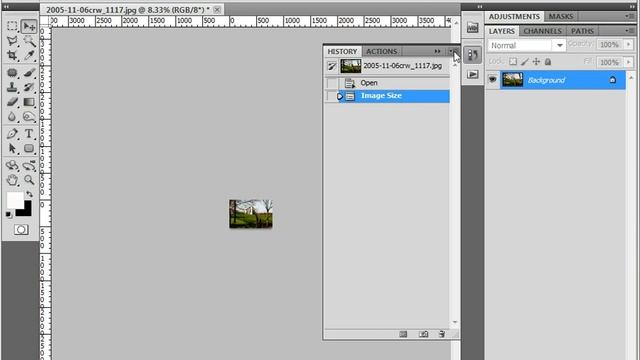Viewport: 640px width, 360px height.
Task: Select the Gradient tool
Action: (x=29, y=102)
